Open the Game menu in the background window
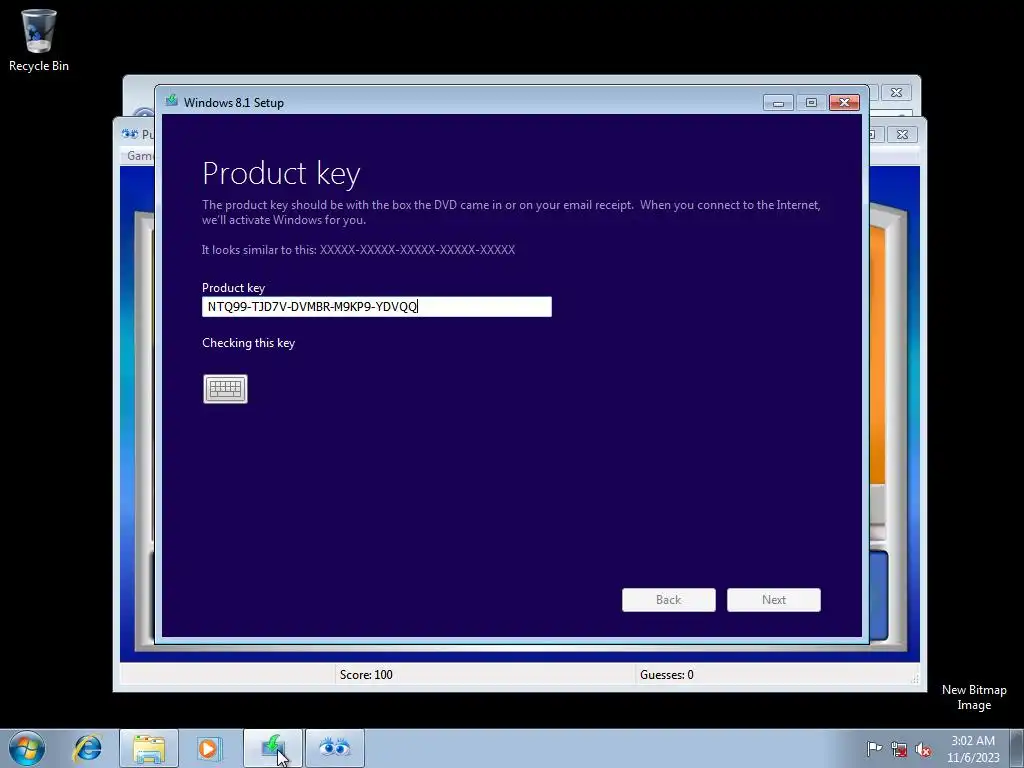1024x768 pixels. tap(139, 155)
